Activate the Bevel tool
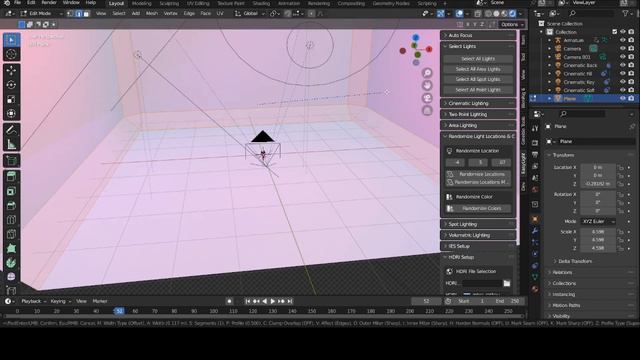640x360 pixels. pos(11,205)
